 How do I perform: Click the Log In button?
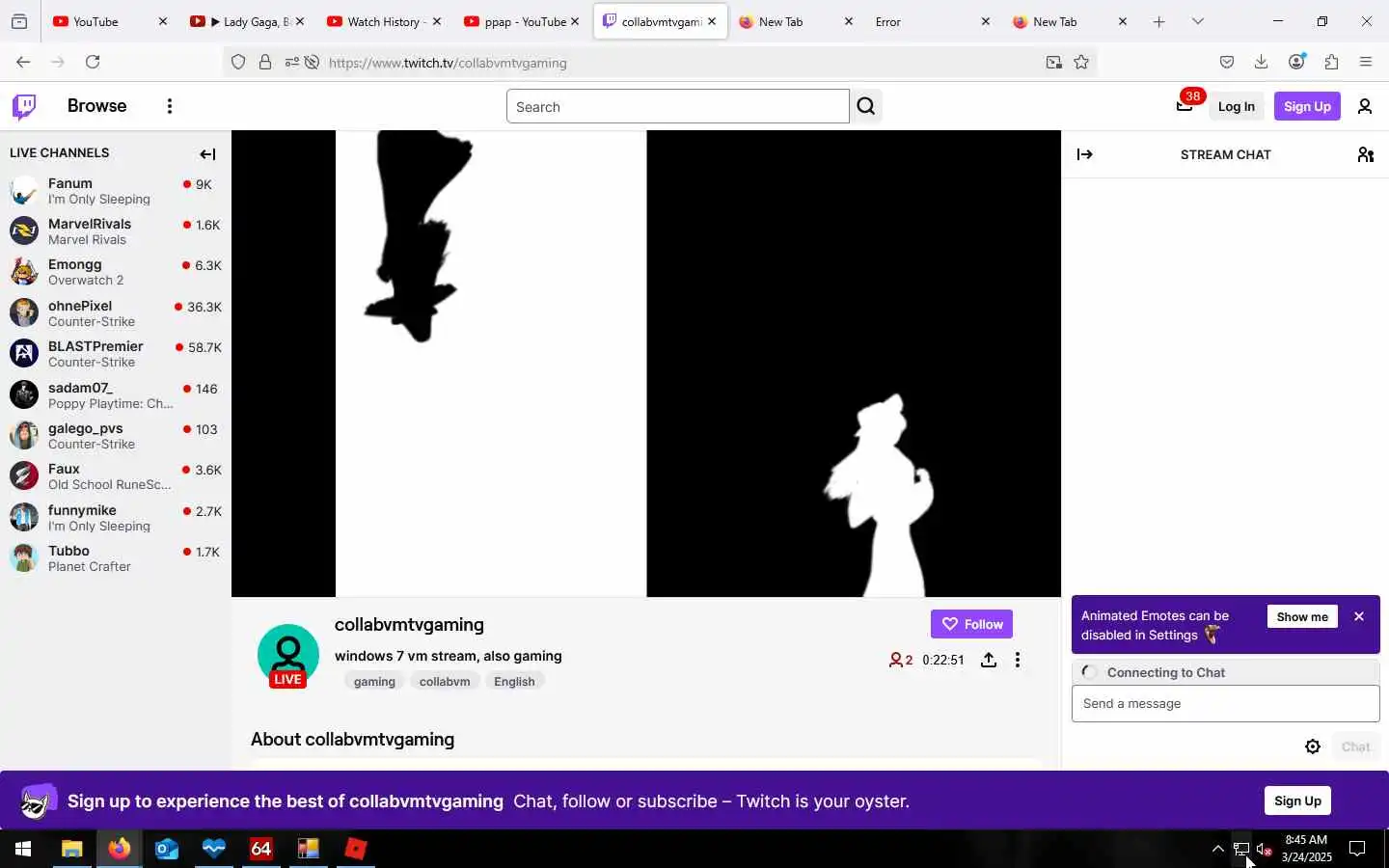click(1236, 106)
